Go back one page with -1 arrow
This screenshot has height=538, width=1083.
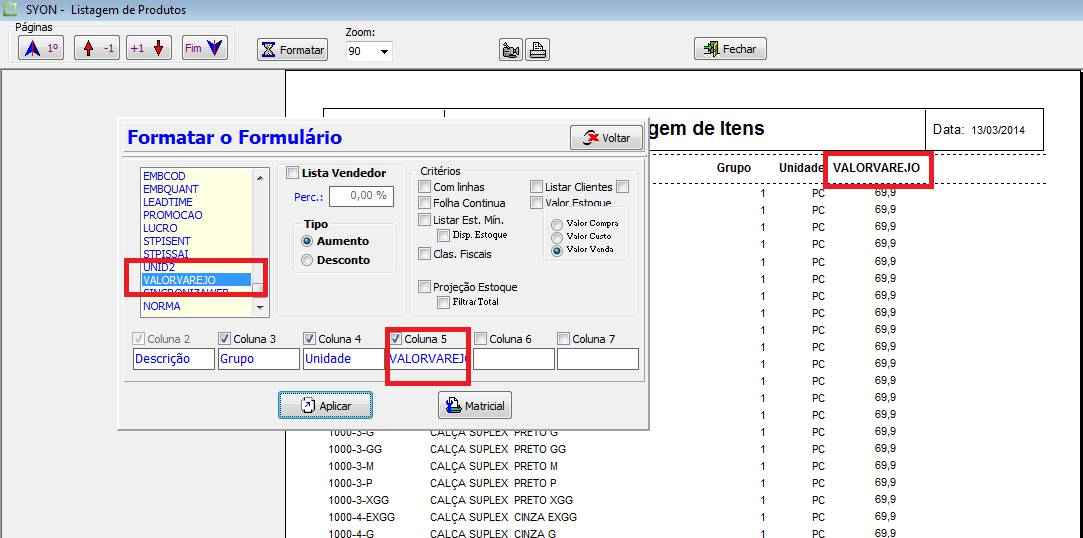pyautogui.click(x=97, y=48)
